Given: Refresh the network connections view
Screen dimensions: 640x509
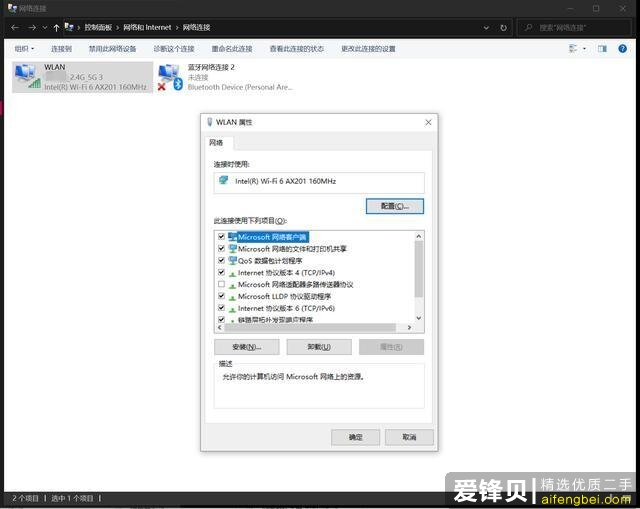Looking at the screenshot, I should click(x=503, y=28).
